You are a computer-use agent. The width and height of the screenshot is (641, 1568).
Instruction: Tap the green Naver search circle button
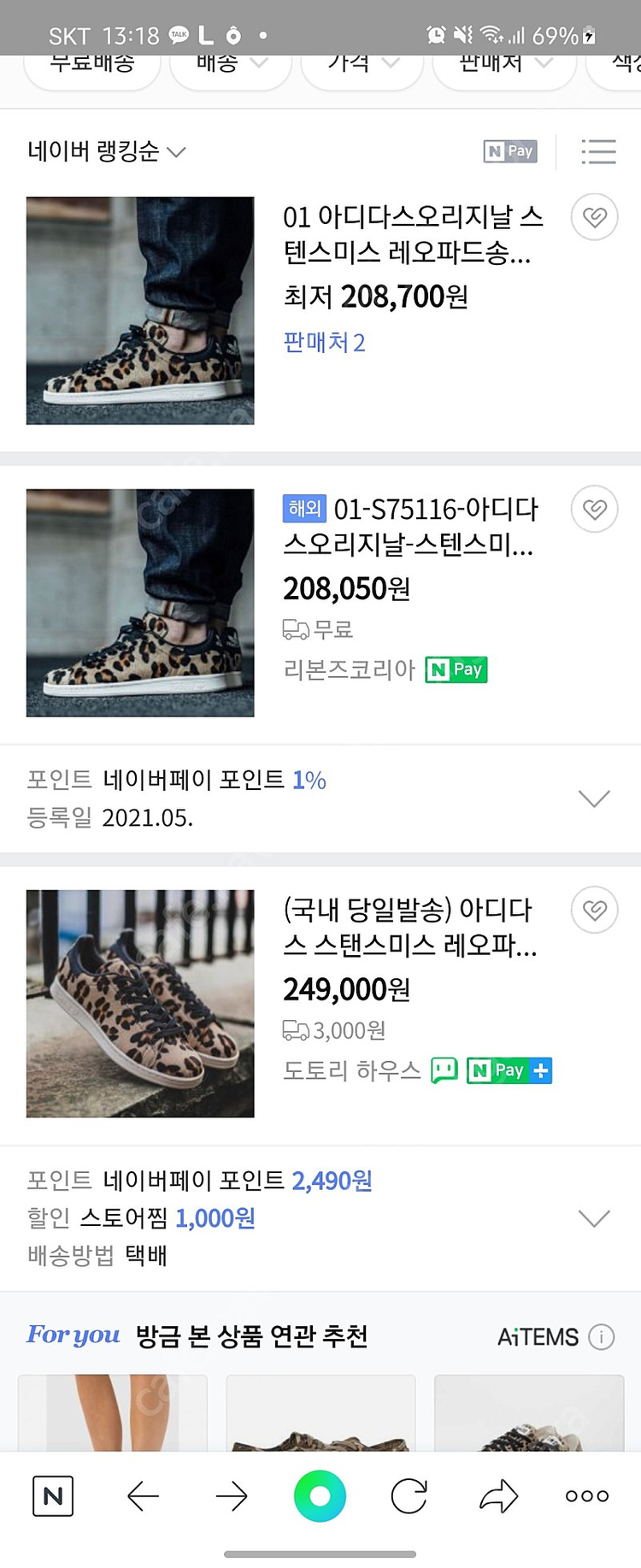pos(320,1496)
